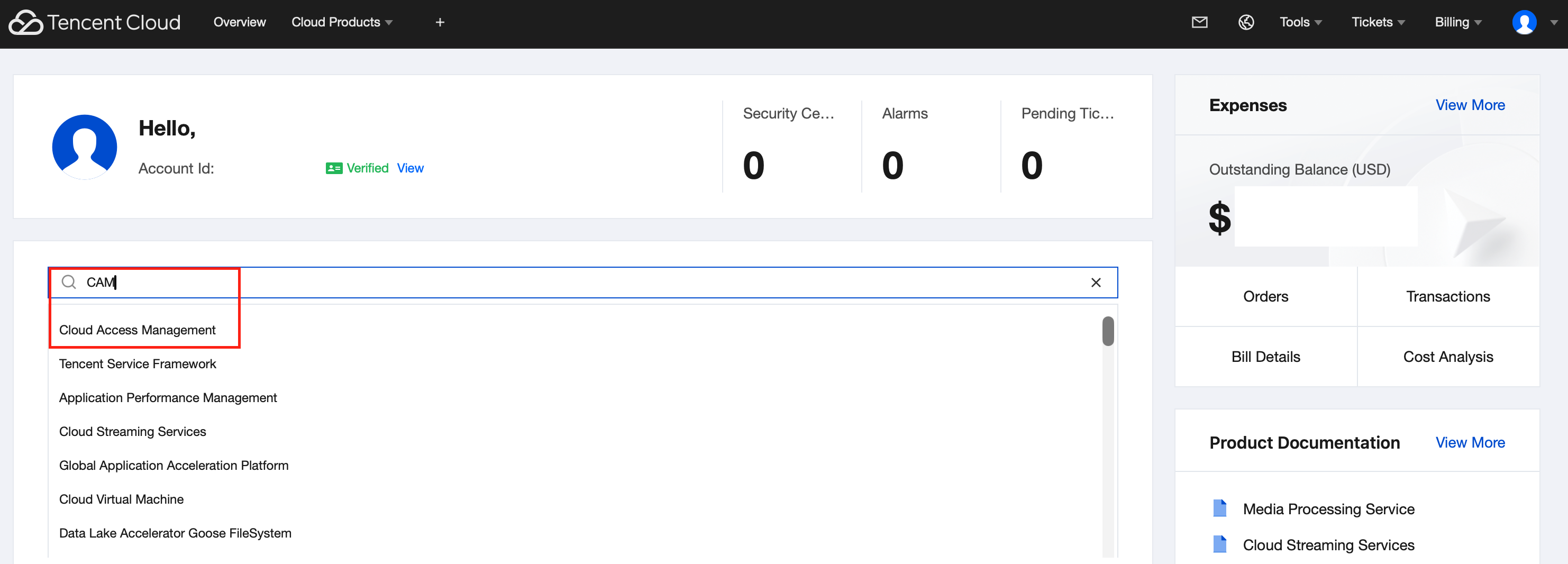Screen dimensions: 1568x564
Task: Clear the search with the X icon
Action: [x=1096, y=283]
